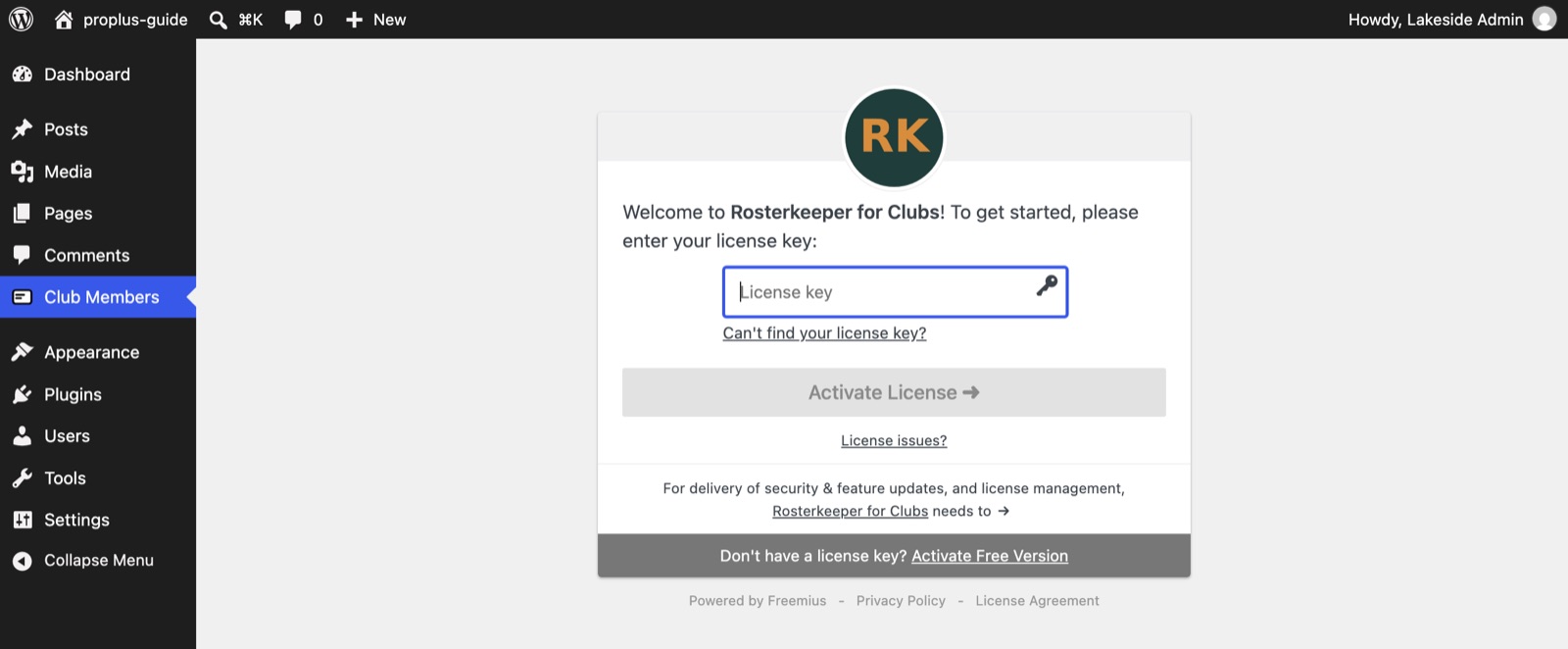Image resolution: width=1568 pixels, height=649 pixels.
Task: Click the Posts pushpin icon
Action: click(x=22, y=129)
